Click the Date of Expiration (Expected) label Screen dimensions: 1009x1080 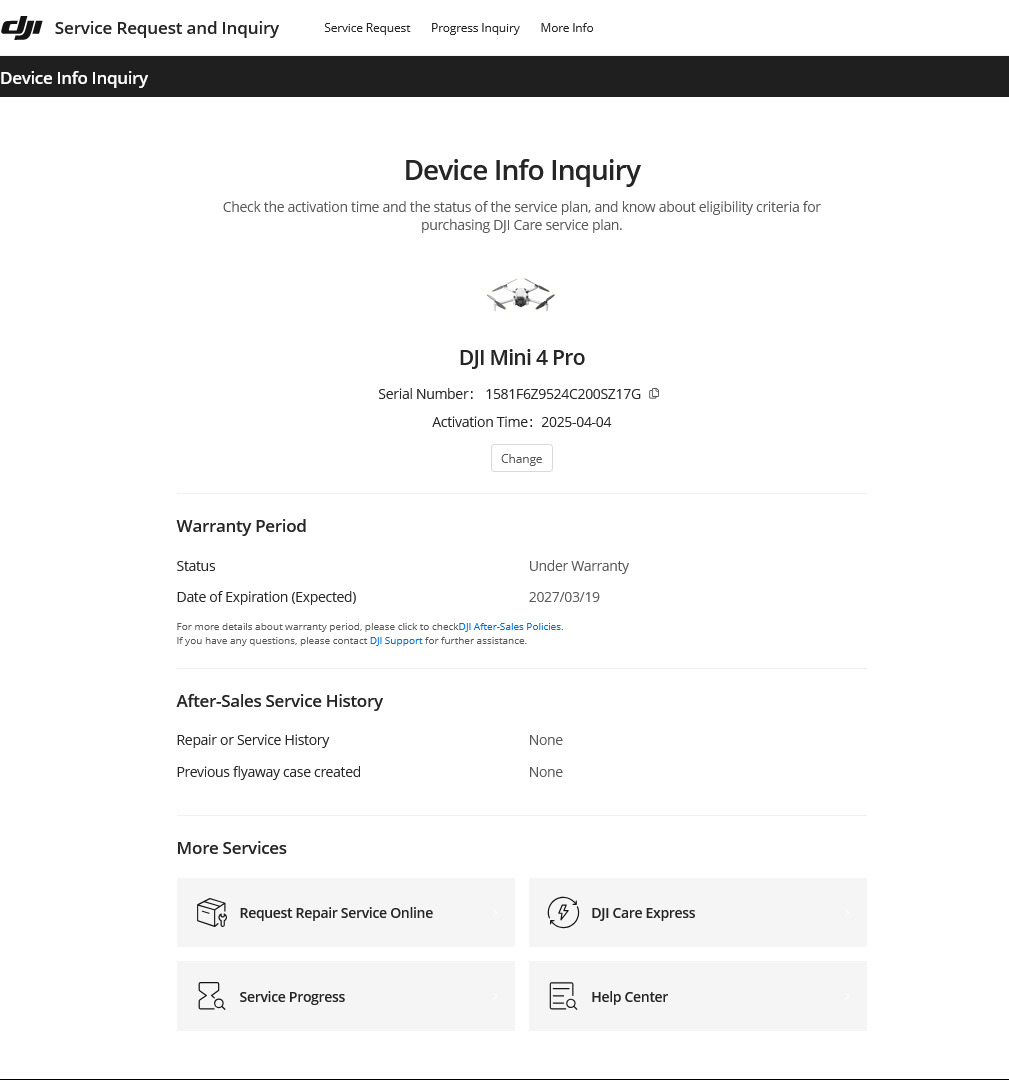click(x=267, y=597)
